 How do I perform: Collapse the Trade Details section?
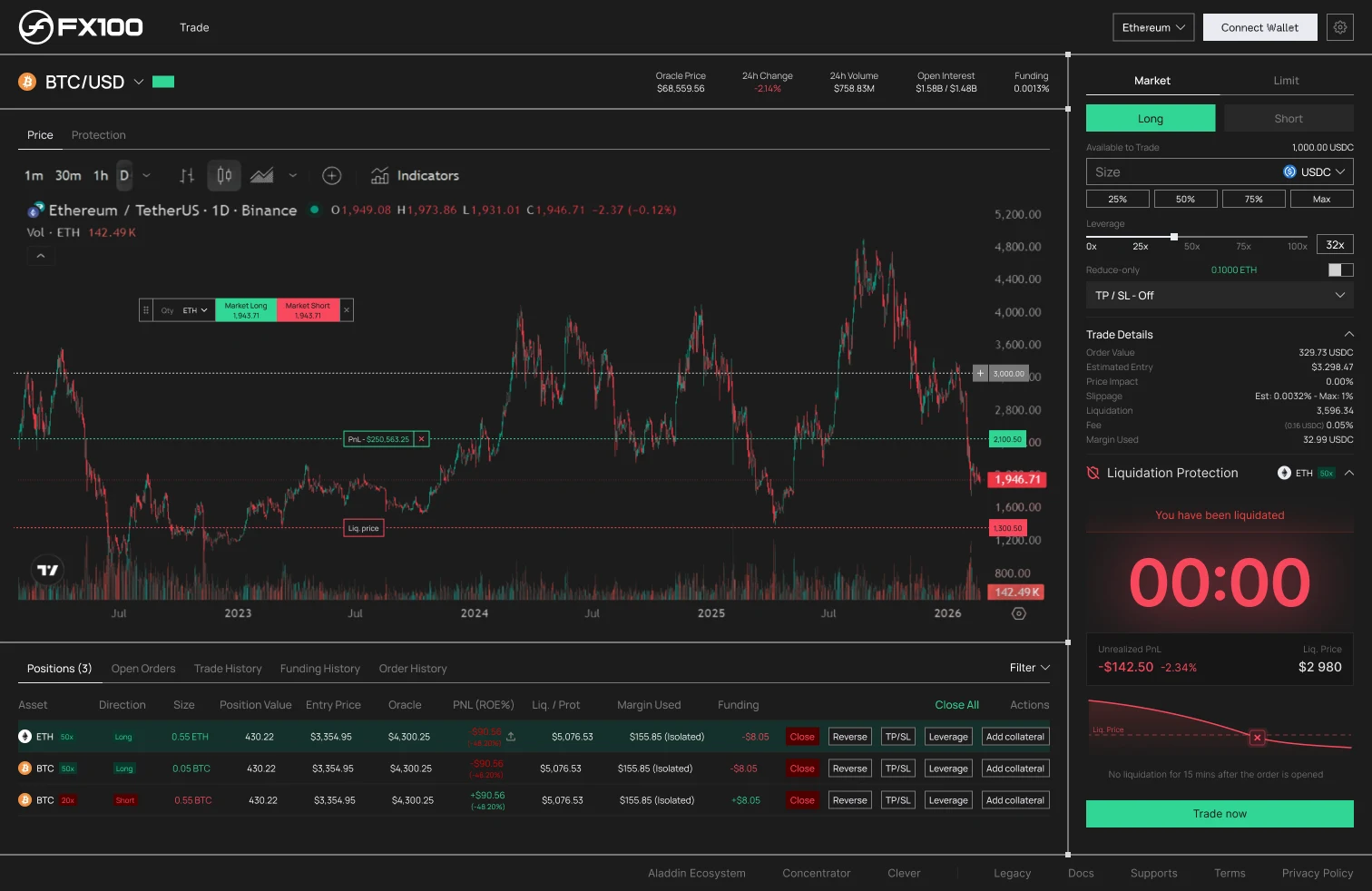1348,334
